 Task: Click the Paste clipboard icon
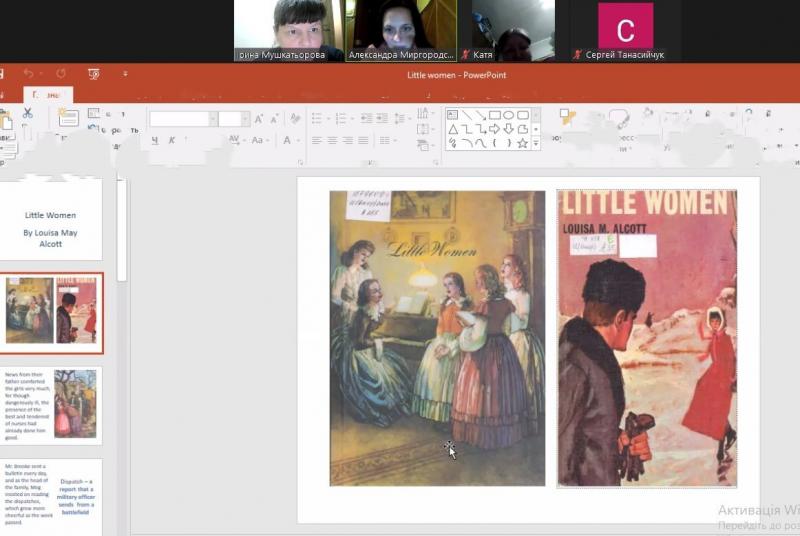[7, 121]
